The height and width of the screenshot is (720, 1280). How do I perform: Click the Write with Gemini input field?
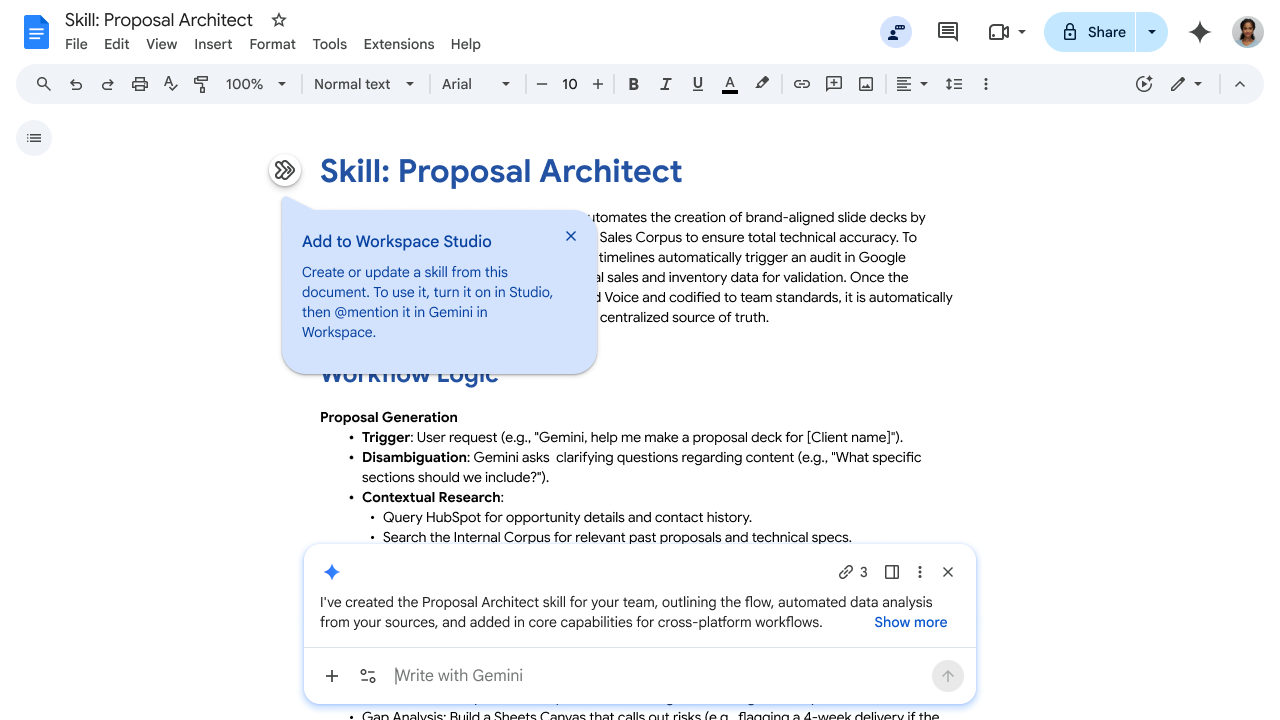[658, 676]
